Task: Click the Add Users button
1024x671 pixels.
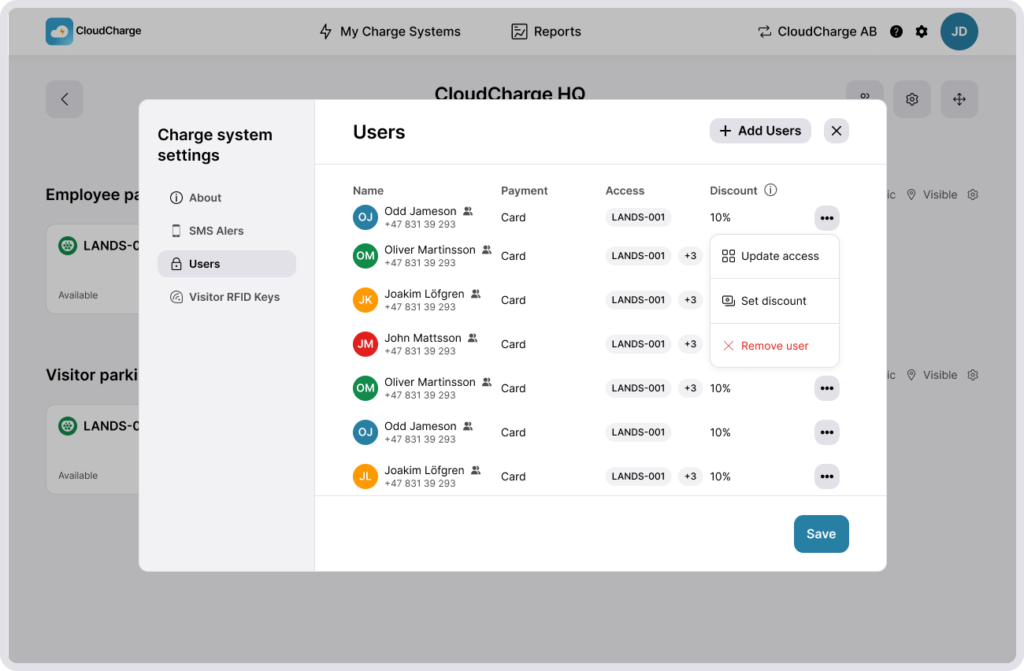Action: tap(760, 131)
